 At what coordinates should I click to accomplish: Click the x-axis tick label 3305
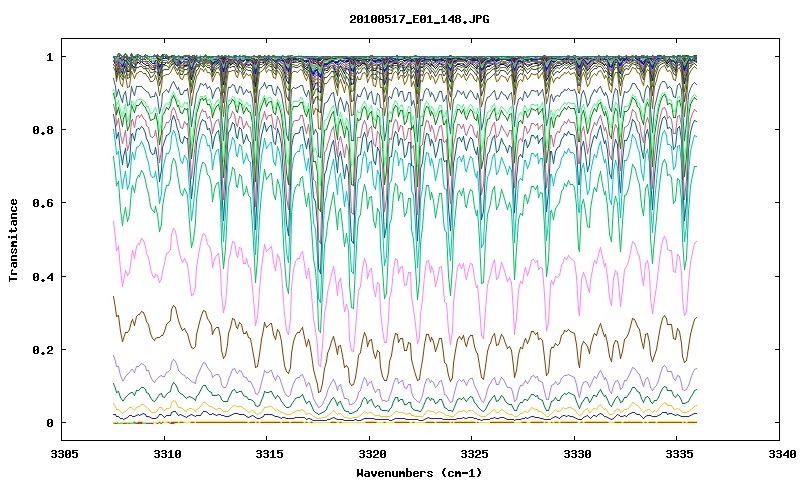tap(62, 454)
